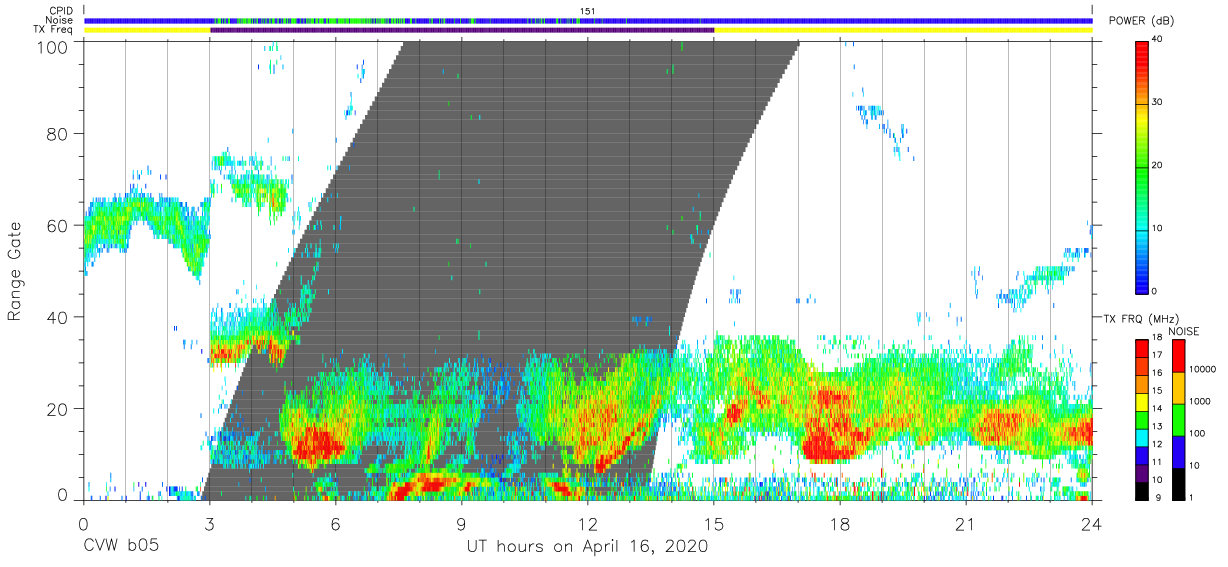Pick the red top swatch of NOISE legend
Image resolution: width=1228 pixels, height=567 pixels.
coord(1178,356)
